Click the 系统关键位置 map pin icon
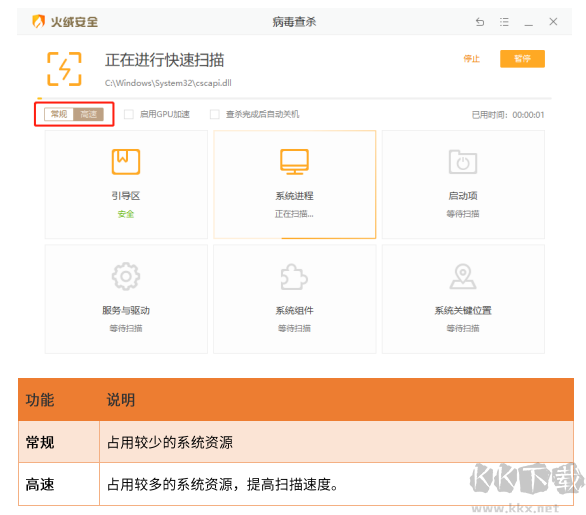Screen dimensions: 586x515 pyautogui.click(x=463, y=277)
